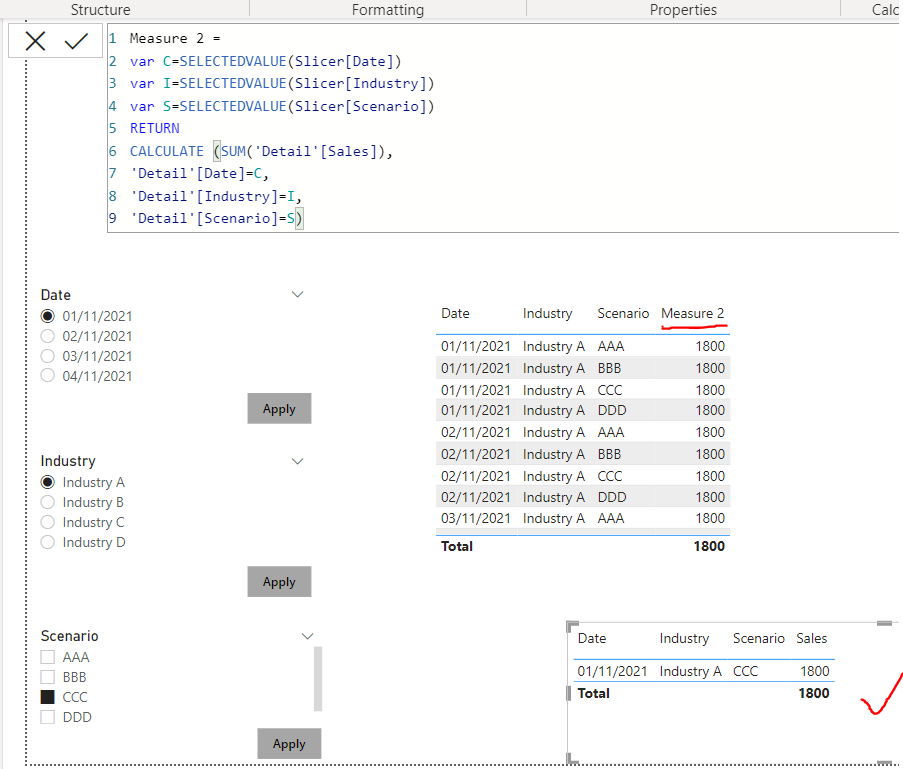This screenshot has width=903, height=769.
Task: Collapse the Scenario slicer chevron
Action: click(x=308, y=636)
